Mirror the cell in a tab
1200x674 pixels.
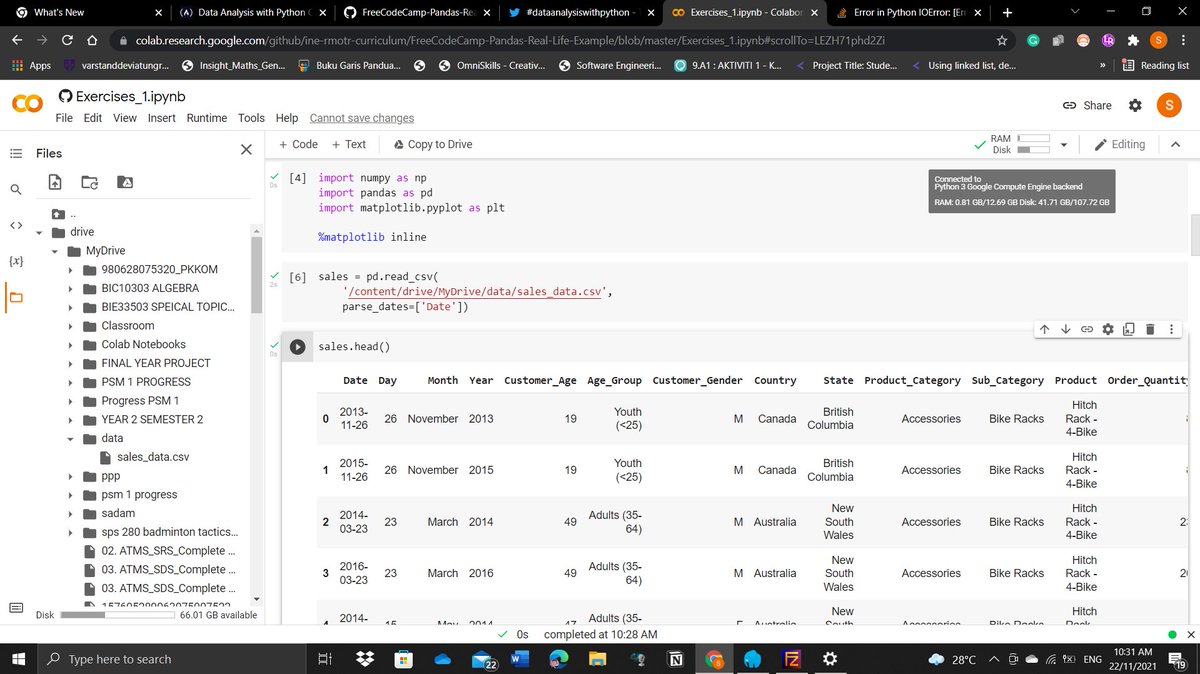tap(1128, 329)
